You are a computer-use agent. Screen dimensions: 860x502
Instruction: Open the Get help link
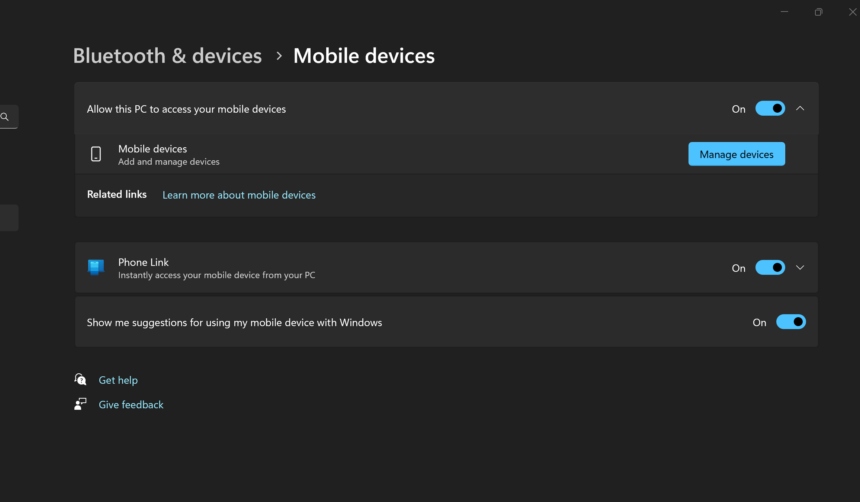point(118,380)
